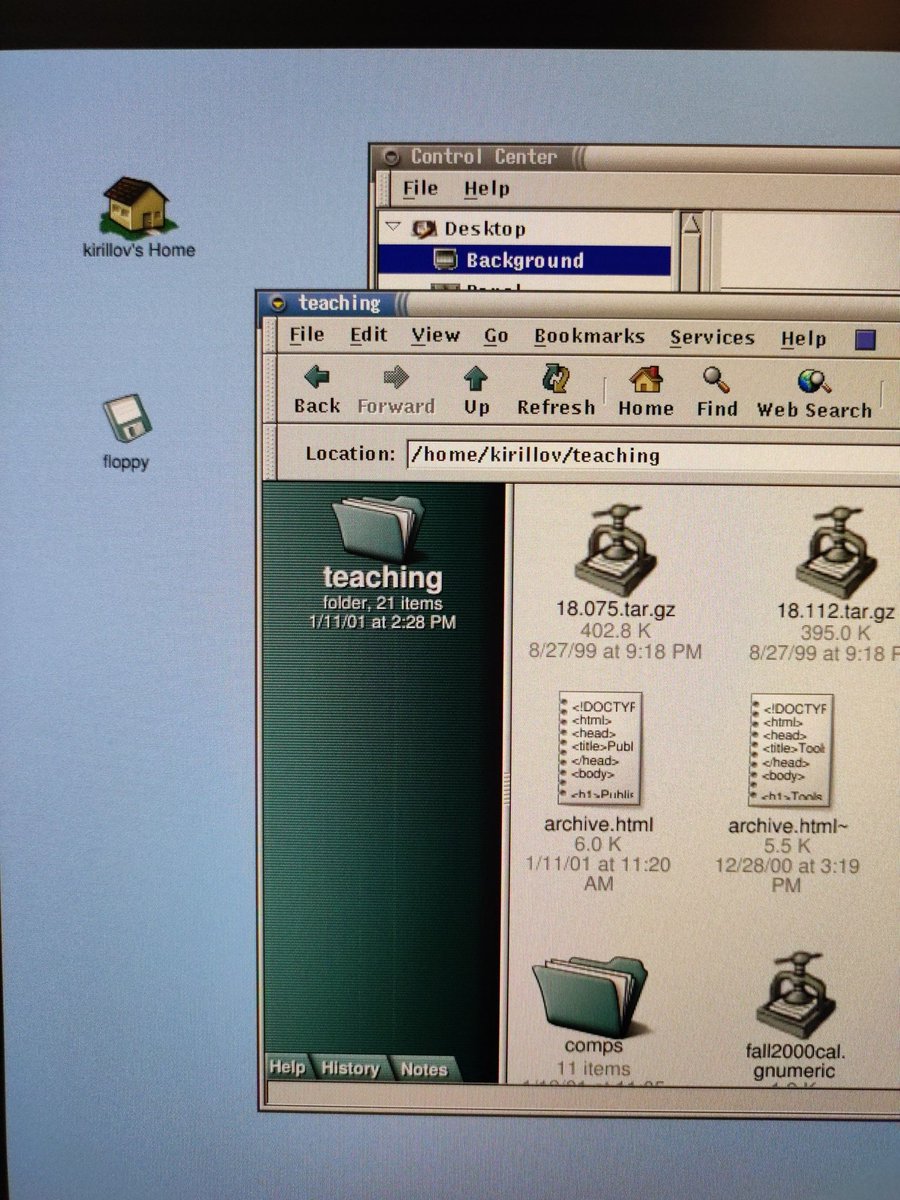This screenshot has width=900, height=1200.
Task: Open the Bookmarks menu
Action: point(589,337)
